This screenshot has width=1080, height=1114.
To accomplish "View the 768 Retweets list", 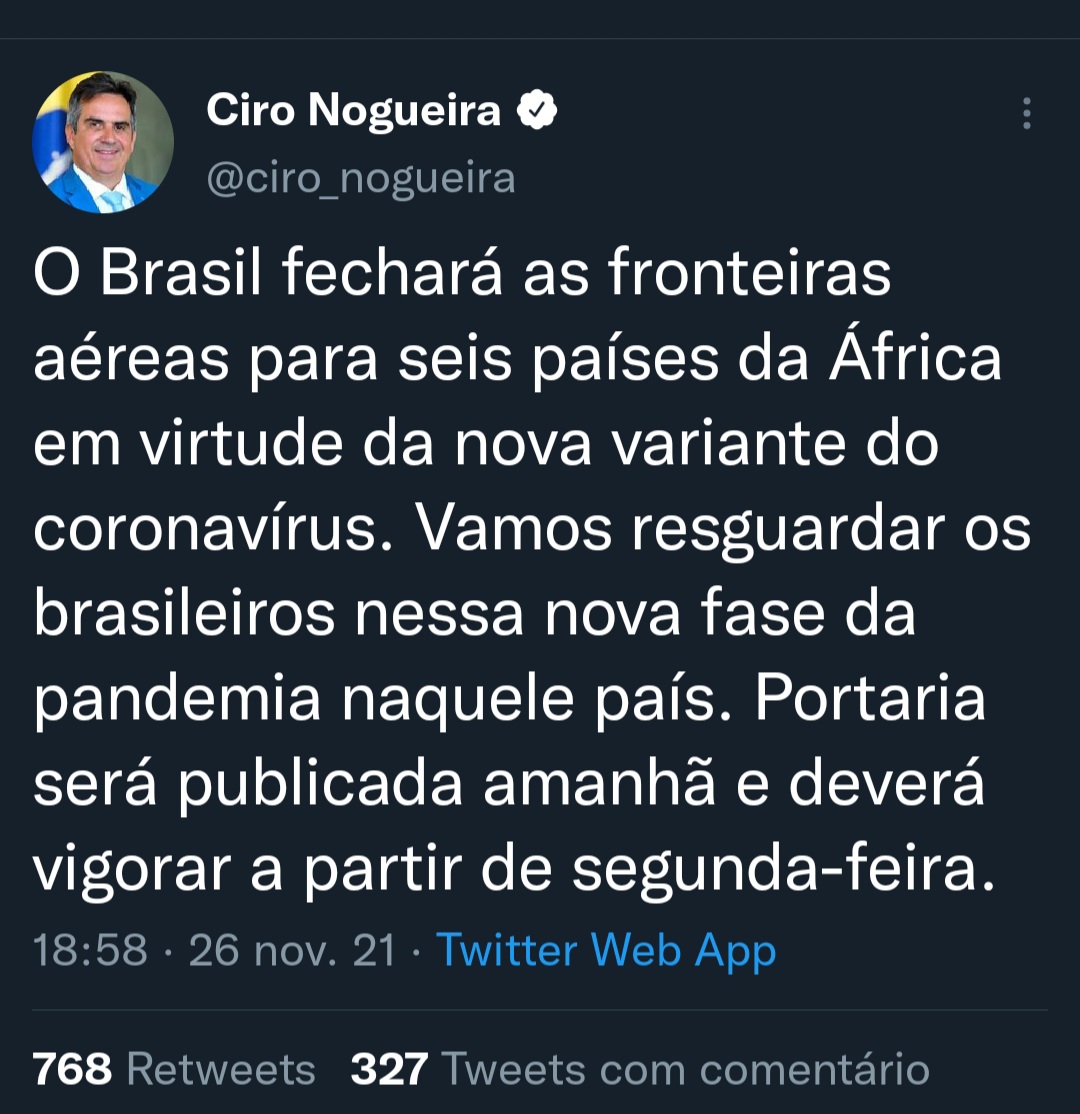I will coord(174,1069).
